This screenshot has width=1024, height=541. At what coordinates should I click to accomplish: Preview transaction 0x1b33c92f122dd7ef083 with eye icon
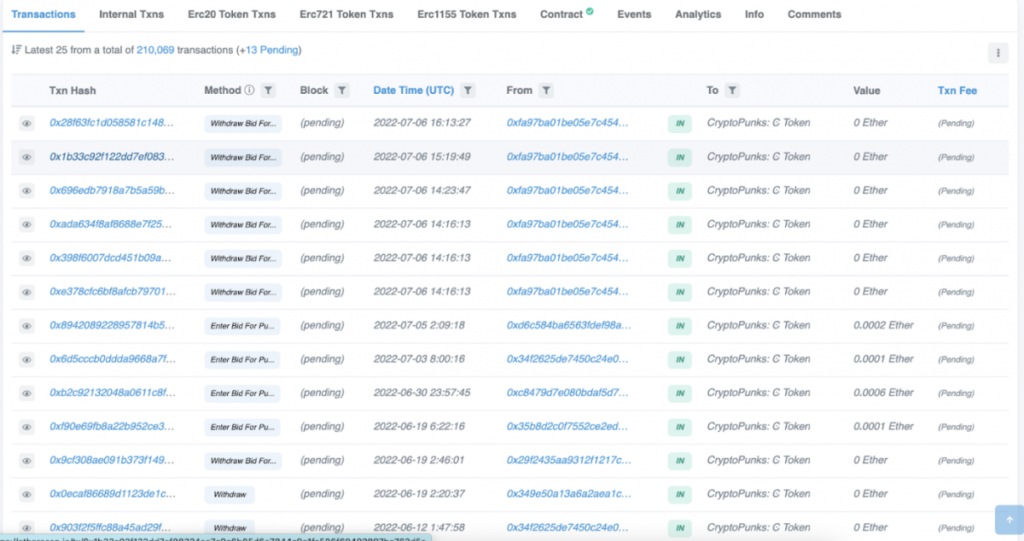pos(27,157)
